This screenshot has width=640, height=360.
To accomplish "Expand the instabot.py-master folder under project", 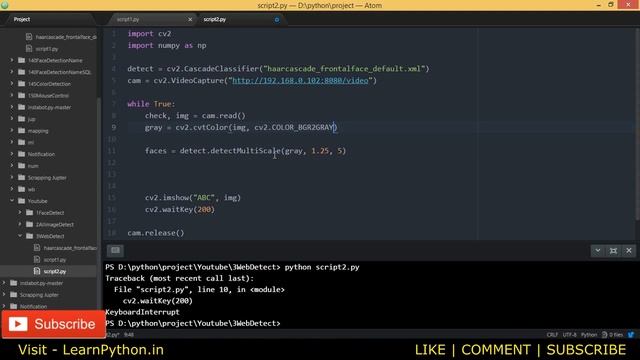I will (x=11, y=107).
